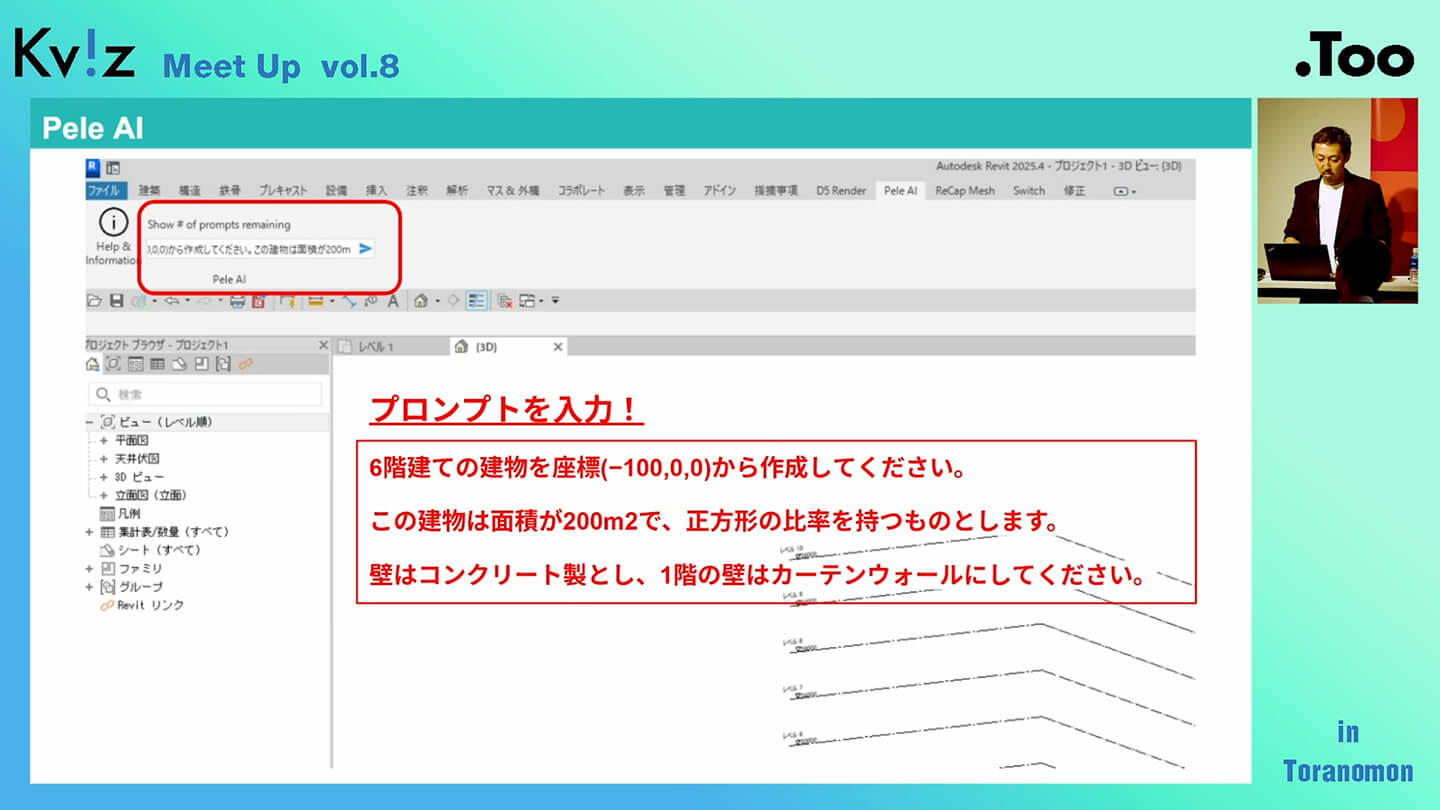The width and height of the screenshot is (1440, 810).
Task: Open the ReCap Mesh ribbon tab
Action: pos(964,191)
